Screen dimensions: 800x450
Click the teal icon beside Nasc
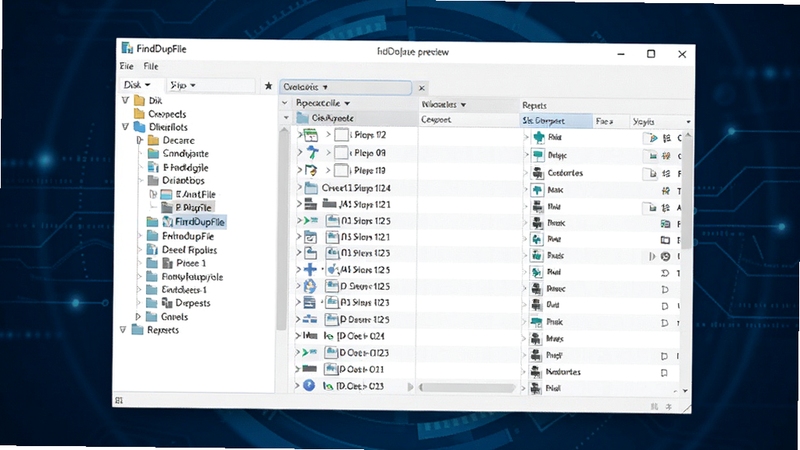537,190
